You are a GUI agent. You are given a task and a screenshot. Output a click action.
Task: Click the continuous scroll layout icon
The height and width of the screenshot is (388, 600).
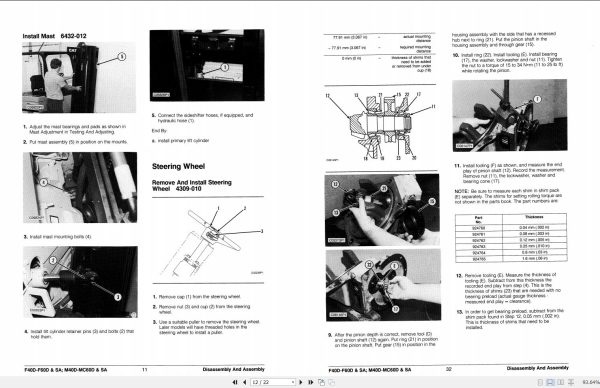point(571,382)
